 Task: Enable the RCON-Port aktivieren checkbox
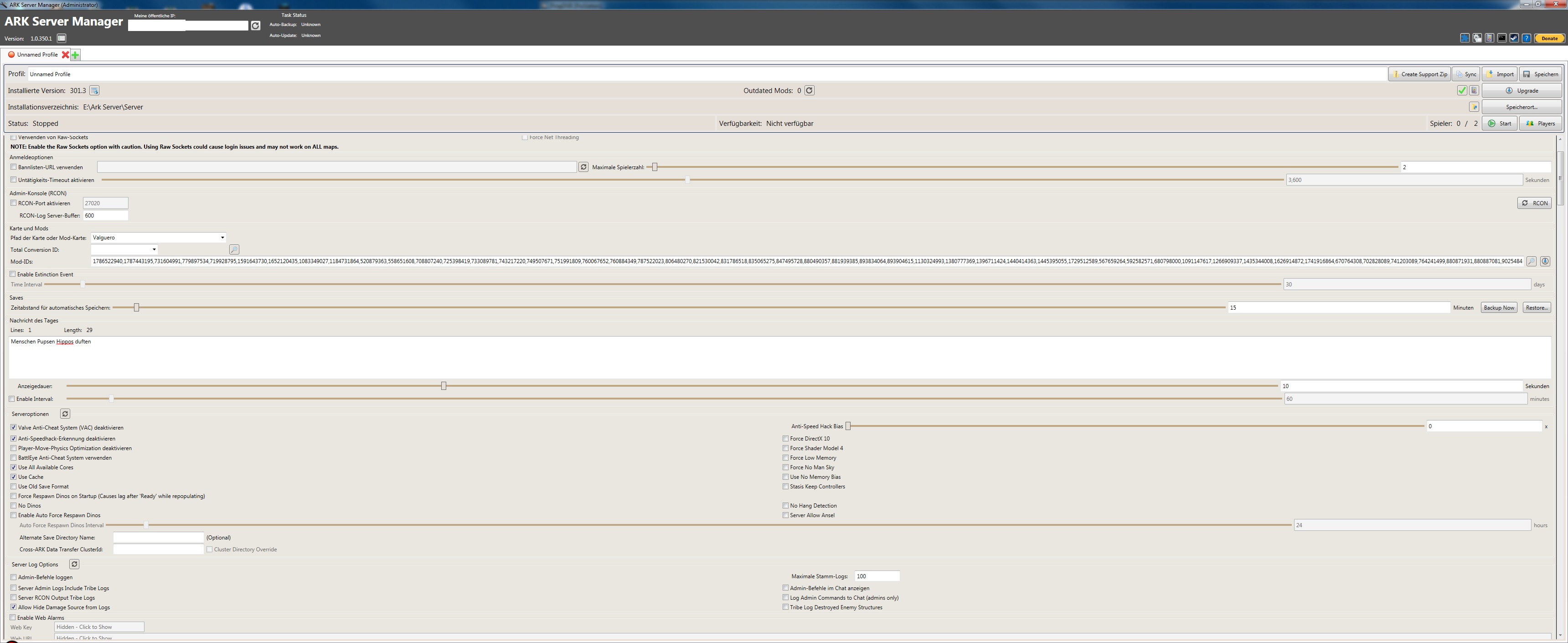14,203
